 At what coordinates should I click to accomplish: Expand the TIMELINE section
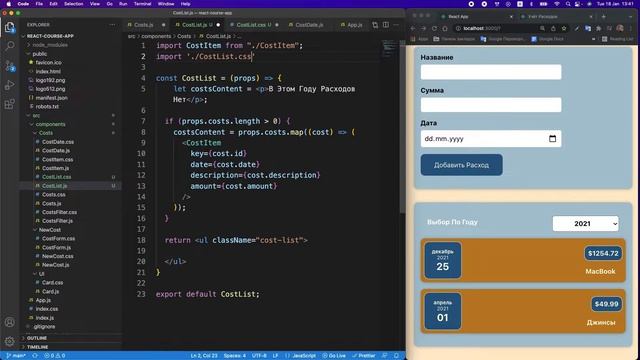pos(37,347)
